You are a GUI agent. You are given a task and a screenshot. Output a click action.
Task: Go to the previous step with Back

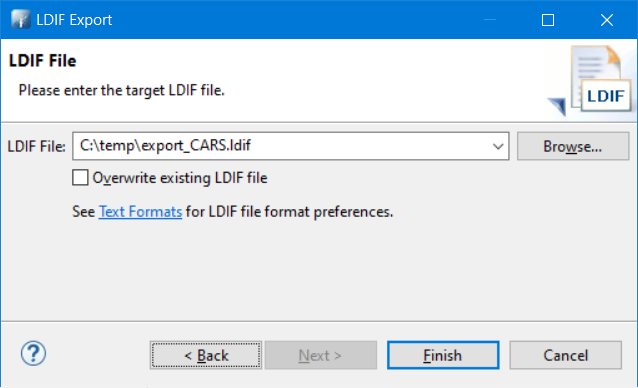tap(206, 355)
